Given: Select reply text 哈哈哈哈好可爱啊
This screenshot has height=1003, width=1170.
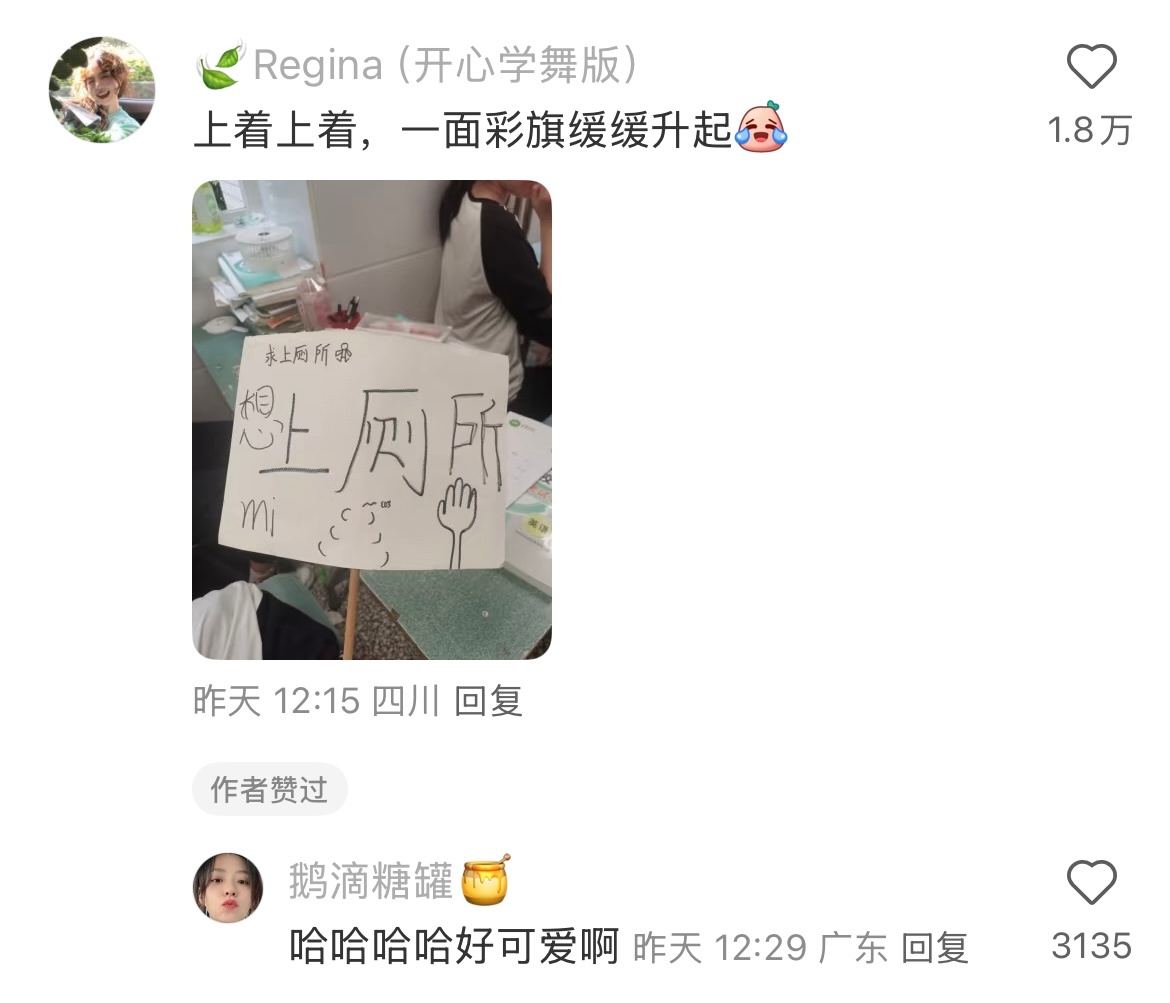Looking at the screenshot, I should (x=454, y=947).
